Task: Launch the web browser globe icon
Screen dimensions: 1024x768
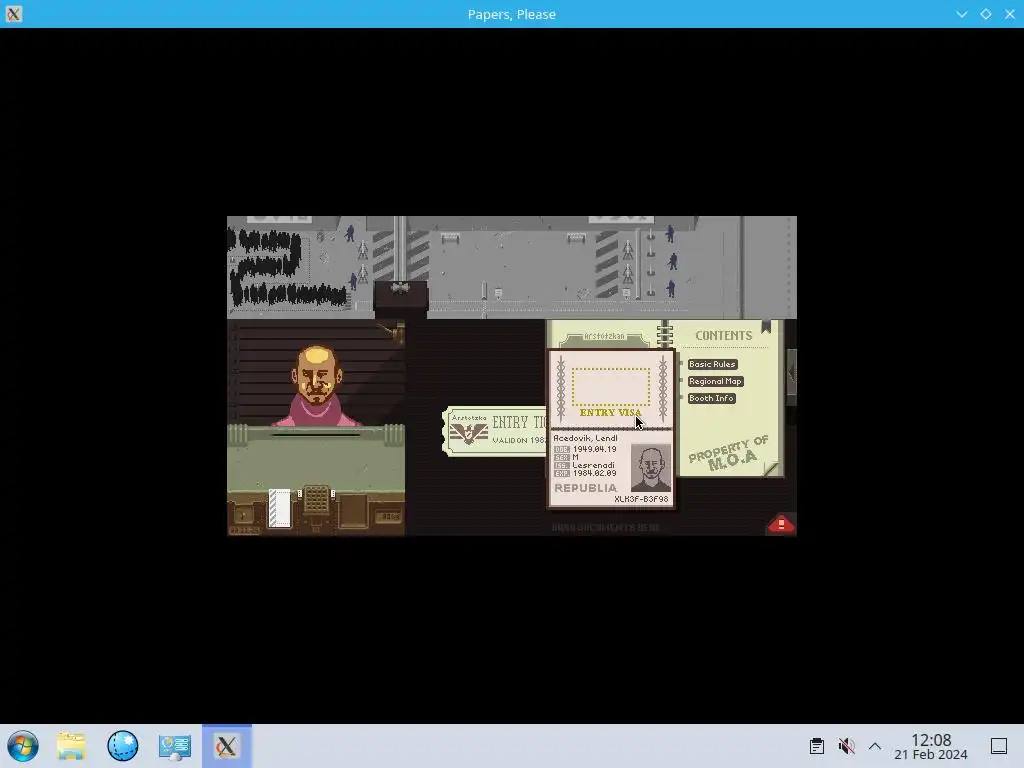Action: click(x=123, y=746)
